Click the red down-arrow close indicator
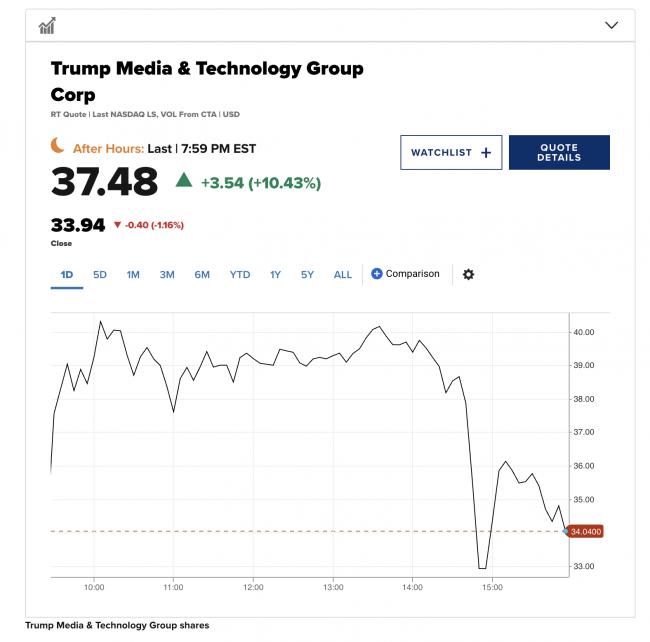The height and width of the screenshot is (642, 650). point(117,225)
